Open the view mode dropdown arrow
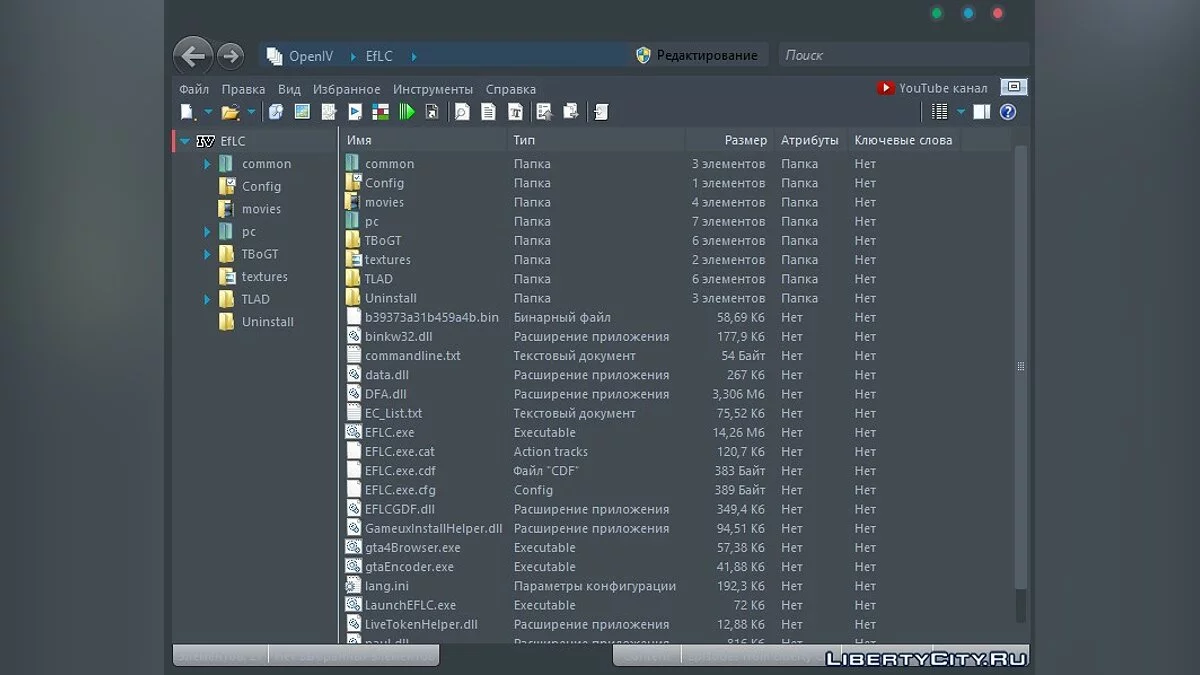This screenshot has width=1200, height=675. coord(961,112)
